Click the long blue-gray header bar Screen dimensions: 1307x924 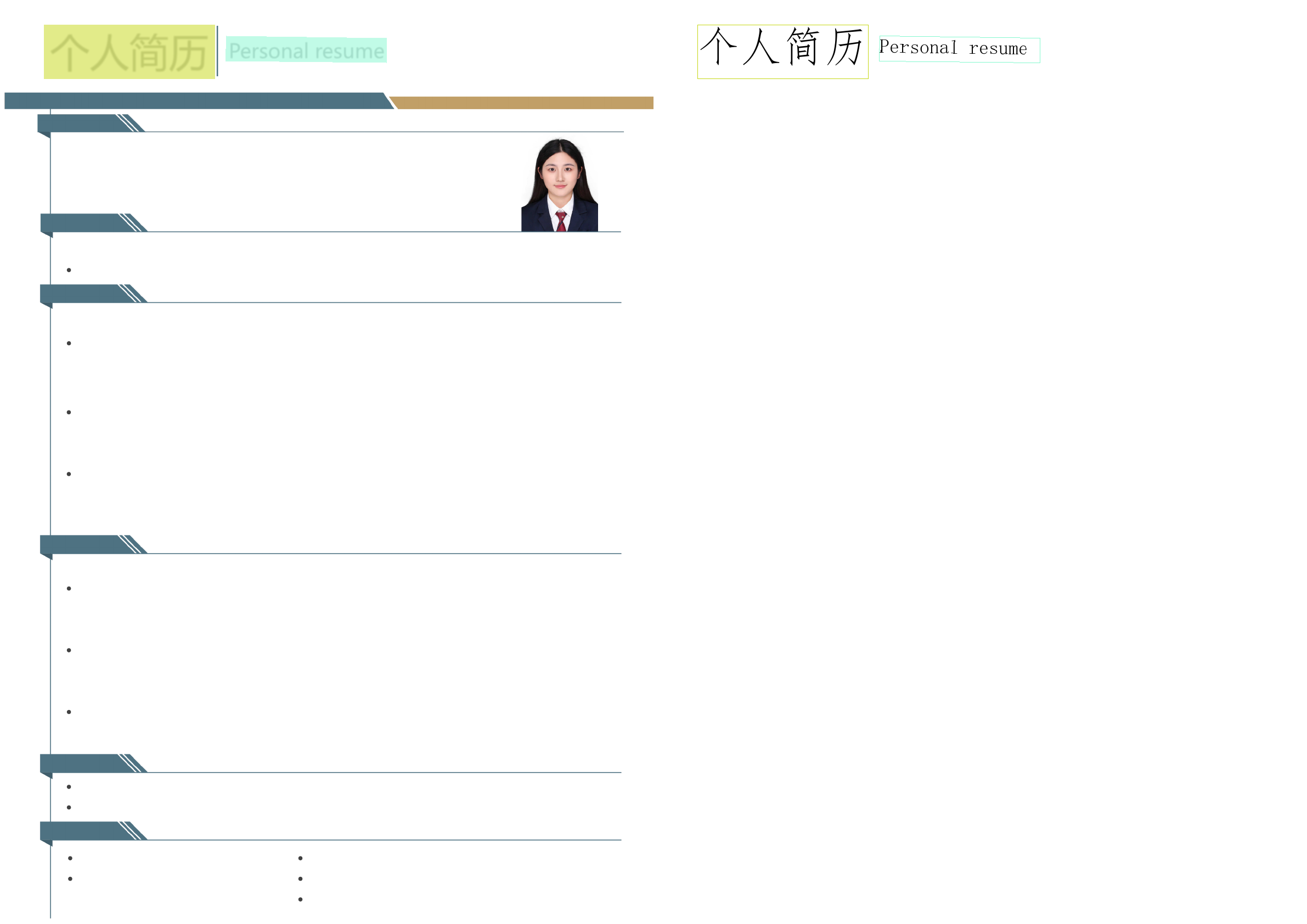point(196,101)
